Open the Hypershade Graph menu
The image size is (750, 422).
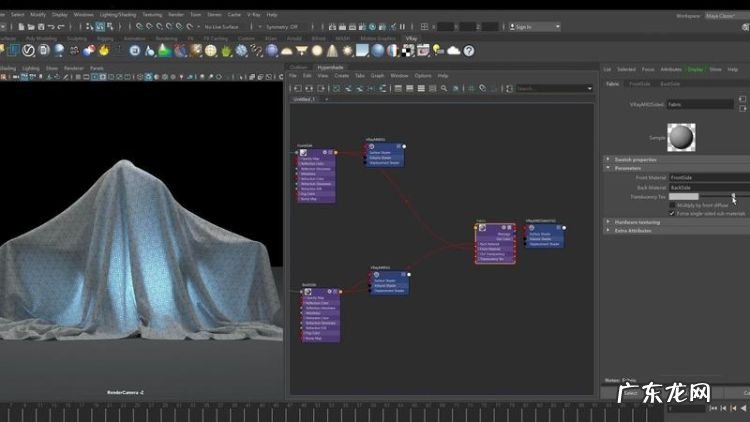tap(377, 75)
